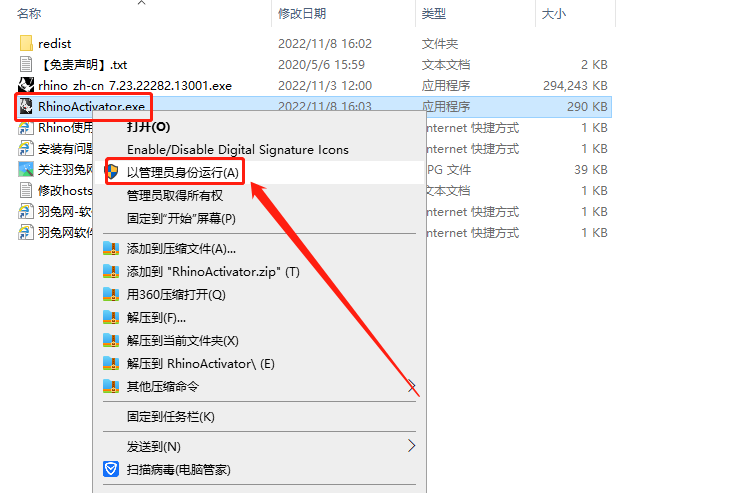Click the 【免责声明】.txt text file icon
Image resolution: width=755 pixels, height=493 pixels.
[x=26, y=64]
